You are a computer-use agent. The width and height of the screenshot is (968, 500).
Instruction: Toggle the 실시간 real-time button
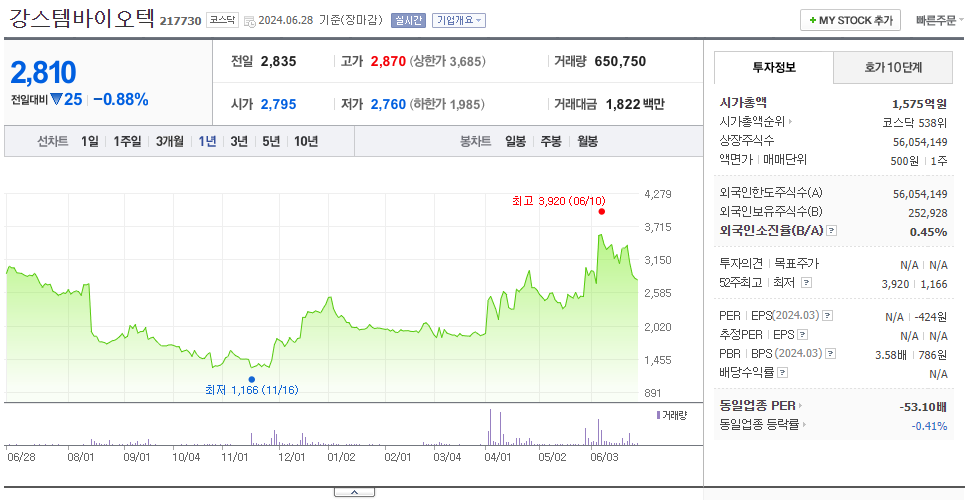point(408,20)
